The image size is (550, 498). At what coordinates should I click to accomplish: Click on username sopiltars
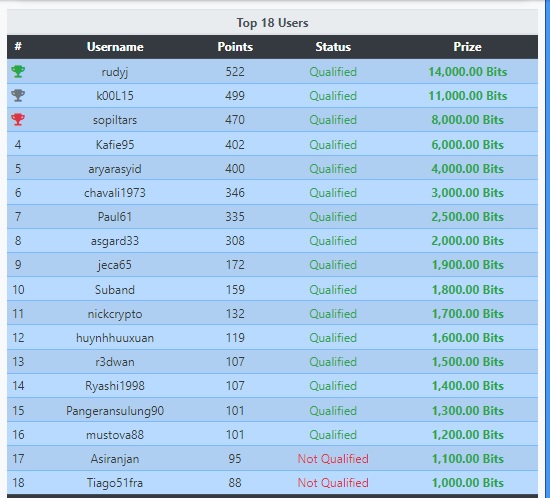click(115, 120)
